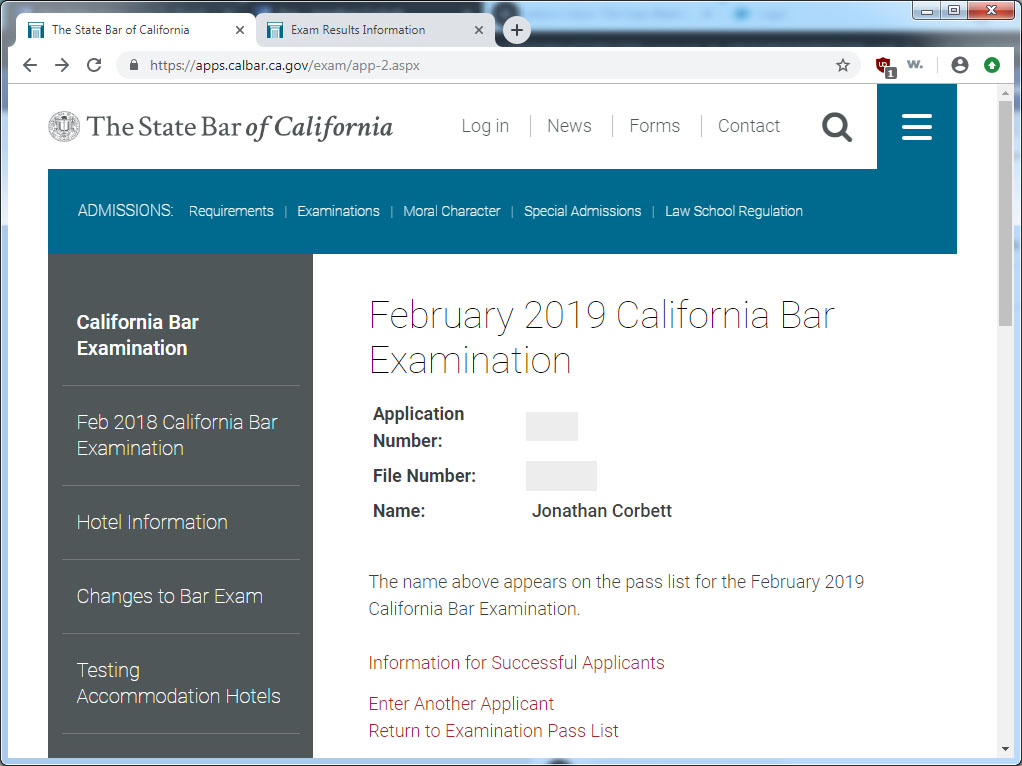Reload the page with the refresh icon
This screenshot has width=1022, height=766.
coord(93,64)
